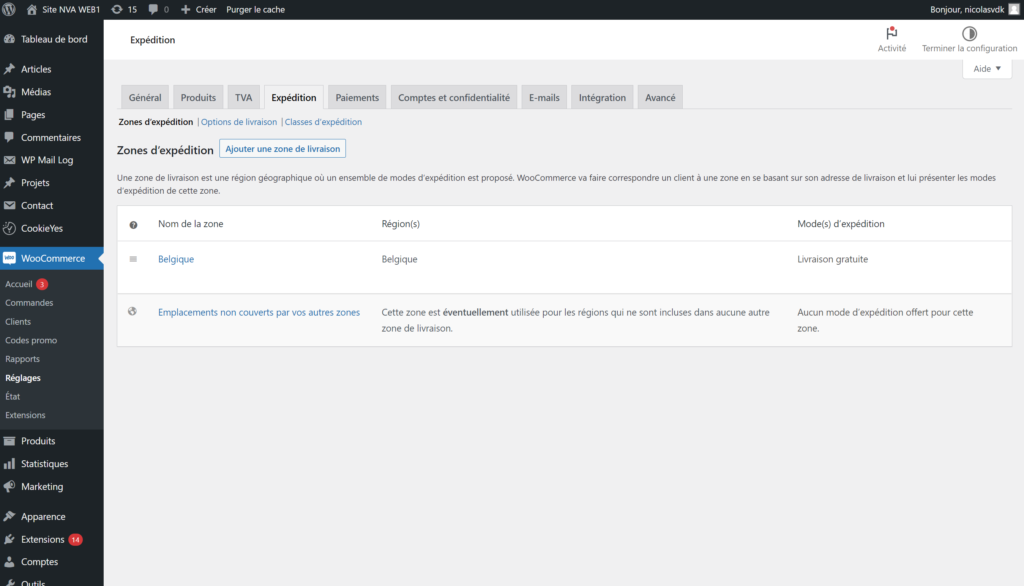The image size is (1024, 586).
Task: Click the Médias icon in sidebar
Action: [9, 92]
